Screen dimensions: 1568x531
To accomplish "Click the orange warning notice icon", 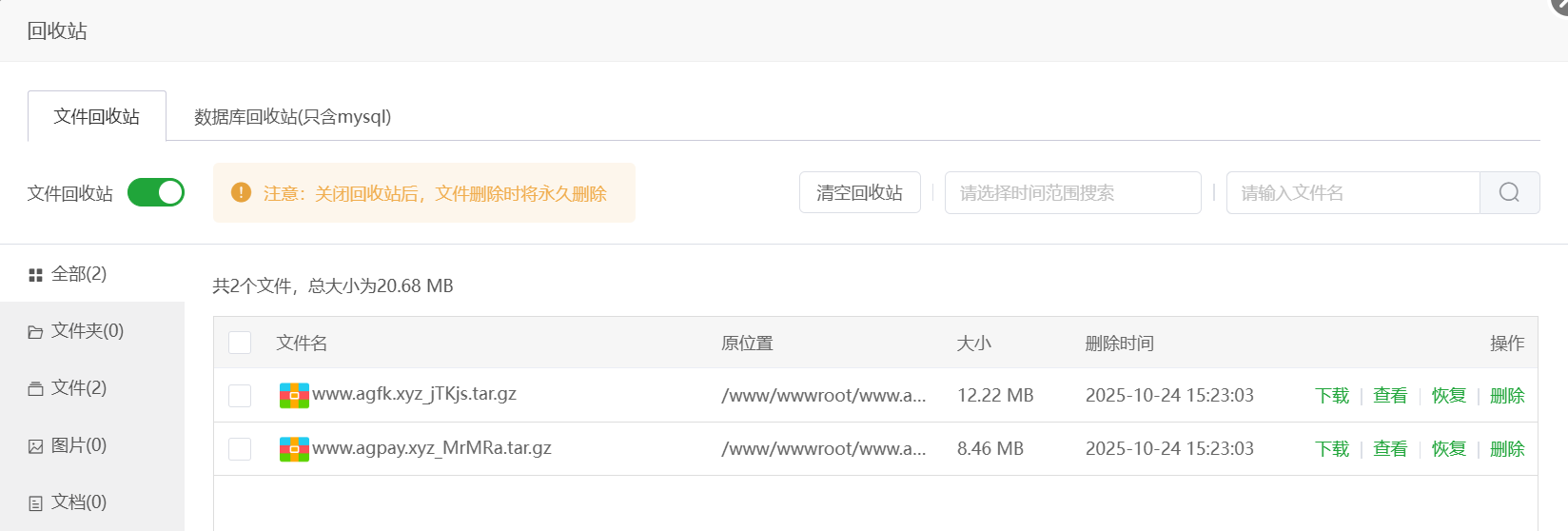I will (x=242, y=193).
